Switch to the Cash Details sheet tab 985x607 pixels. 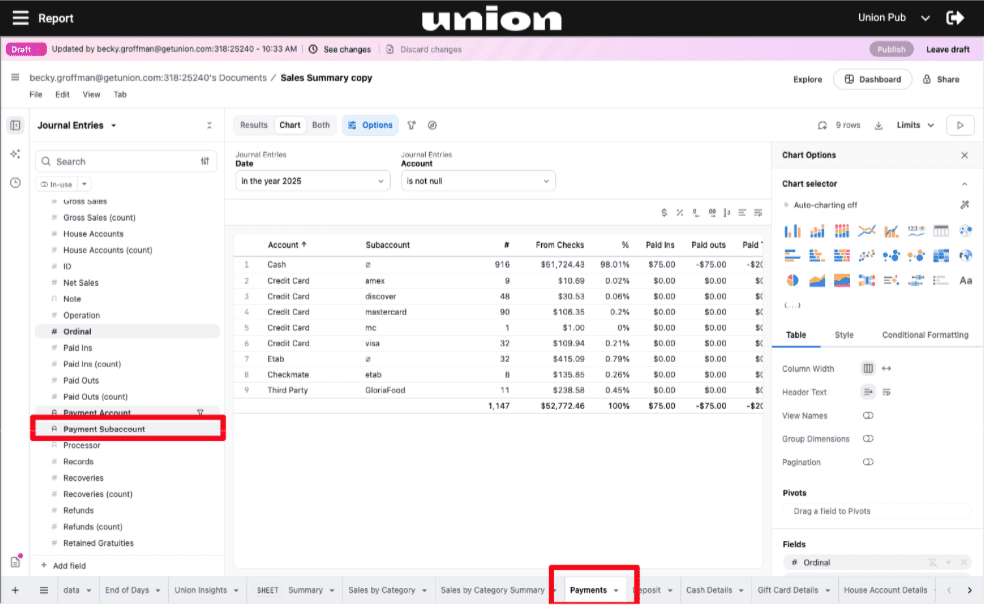708,591
